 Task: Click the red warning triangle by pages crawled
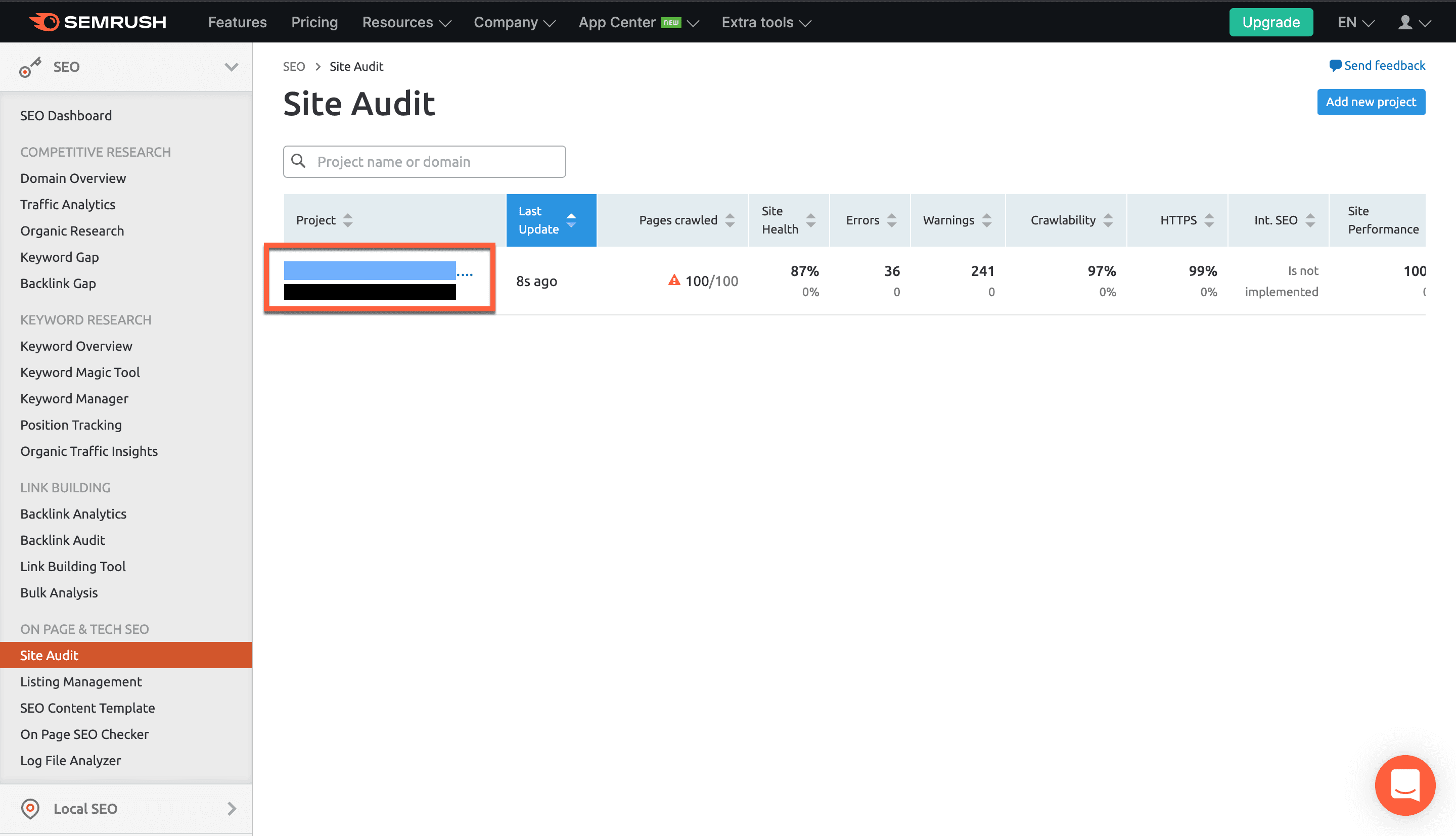[x=674, y=280]
